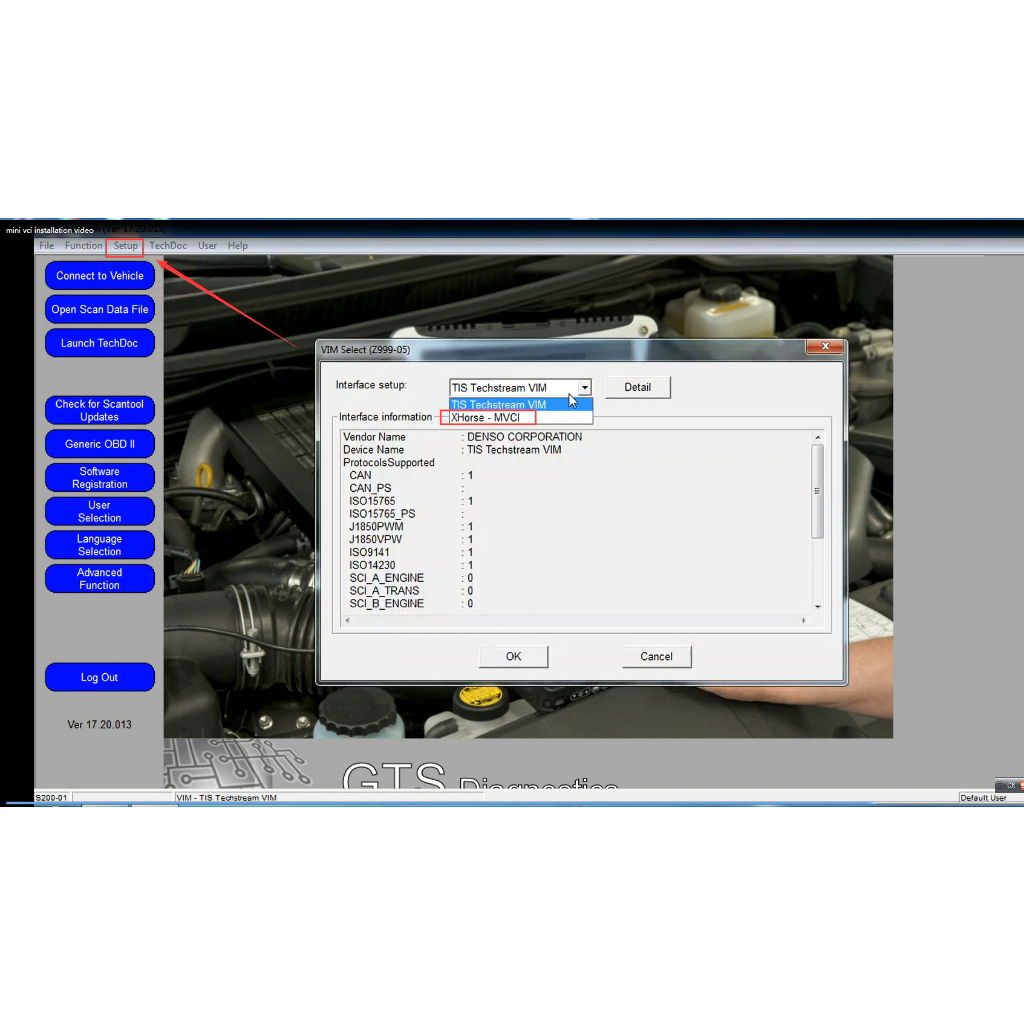This screenshot has width=1024, height=1024.
Task: Click Check for Scantool Updates
Action: coord(100,411)
